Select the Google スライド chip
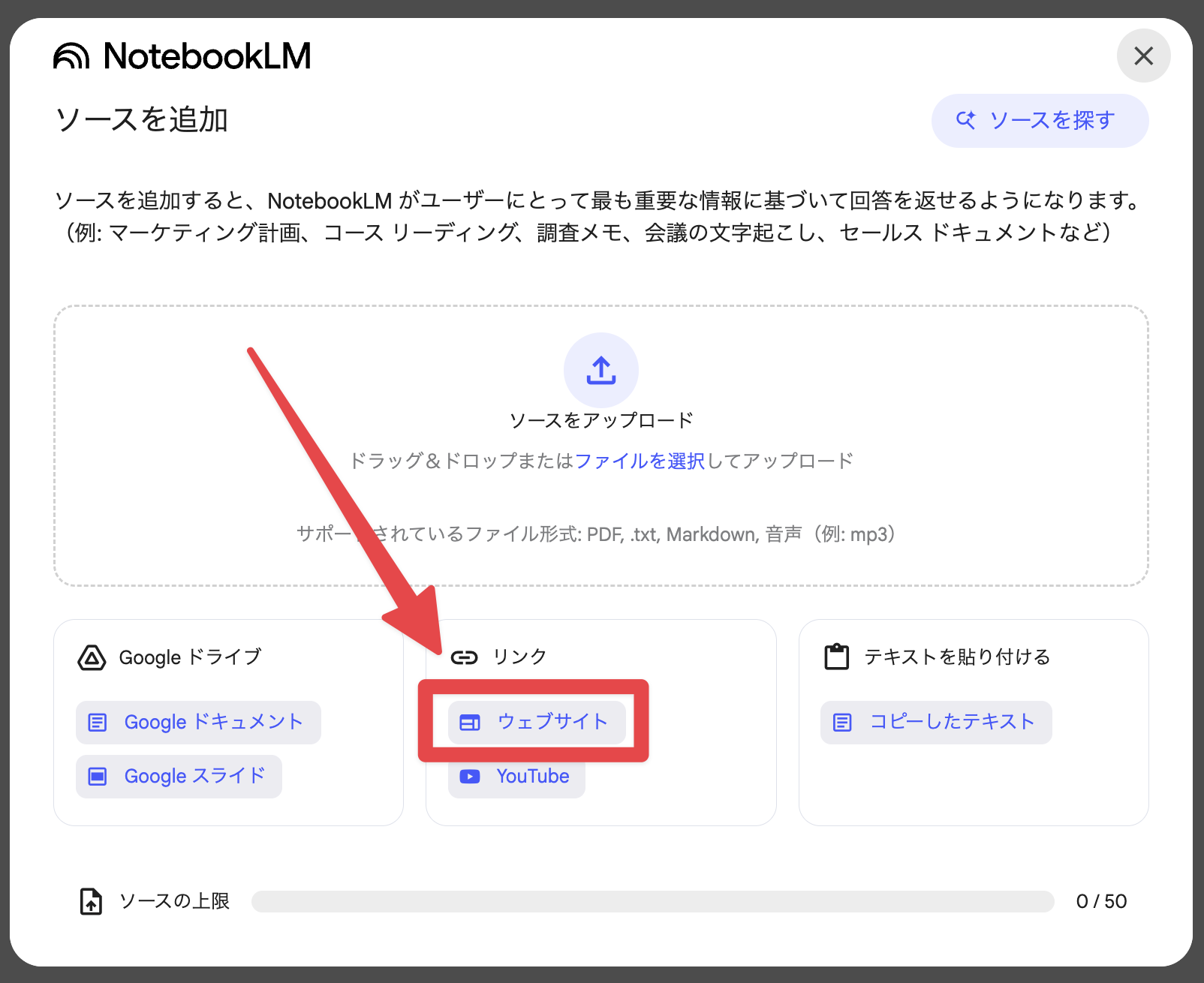 coord(179,776)
